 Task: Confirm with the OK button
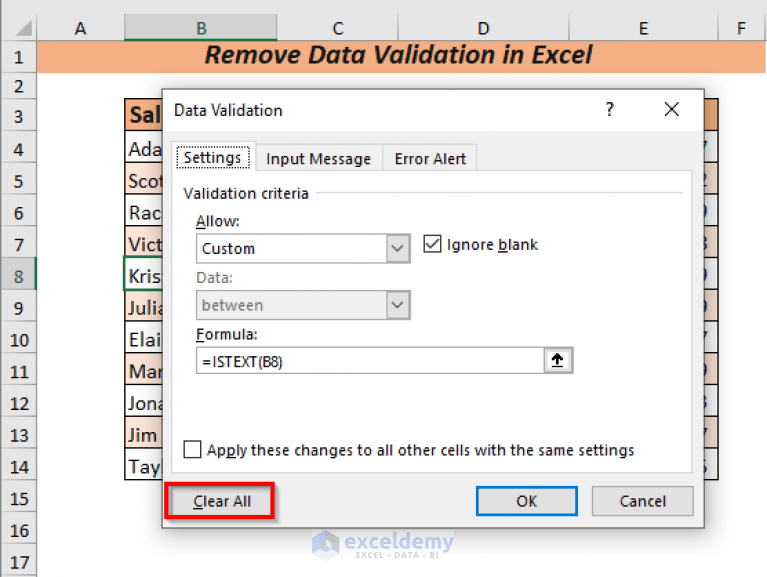[527, 501]
